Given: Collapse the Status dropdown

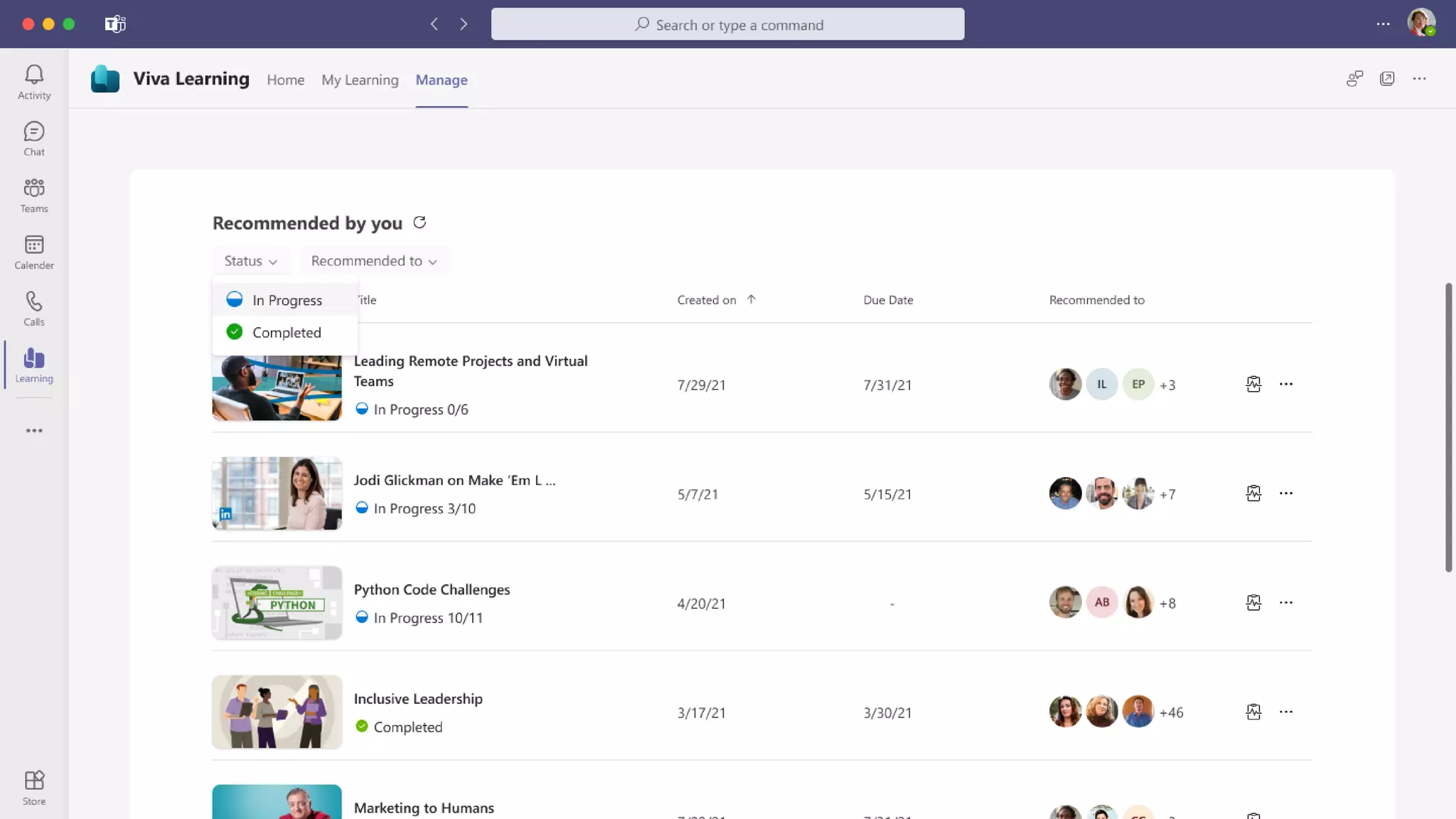Looking at the screenshot, I should coord(250,261).
